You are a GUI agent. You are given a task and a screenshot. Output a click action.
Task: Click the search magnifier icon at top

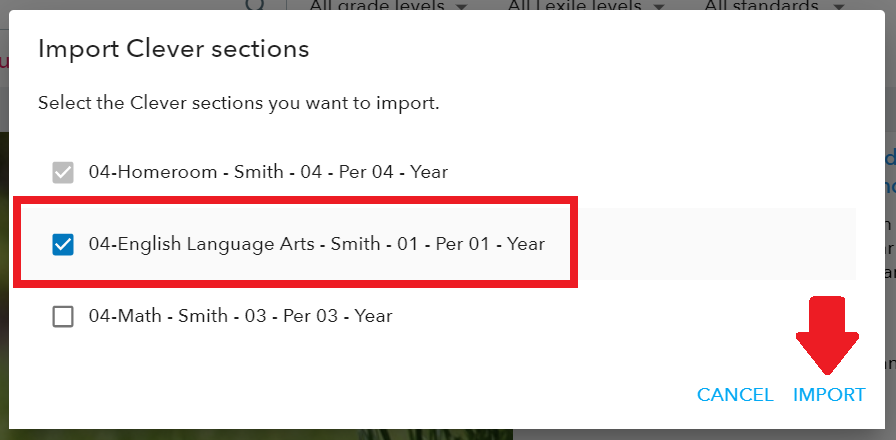click(x=256, y=4)
